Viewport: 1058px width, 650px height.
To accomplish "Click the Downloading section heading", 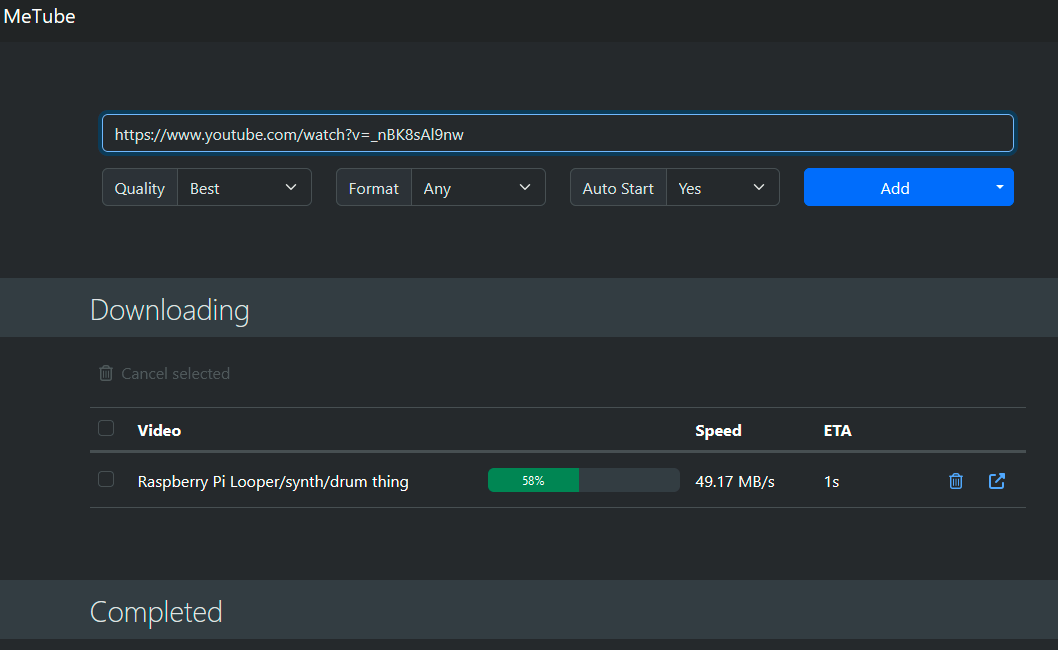I will point(170,310).
